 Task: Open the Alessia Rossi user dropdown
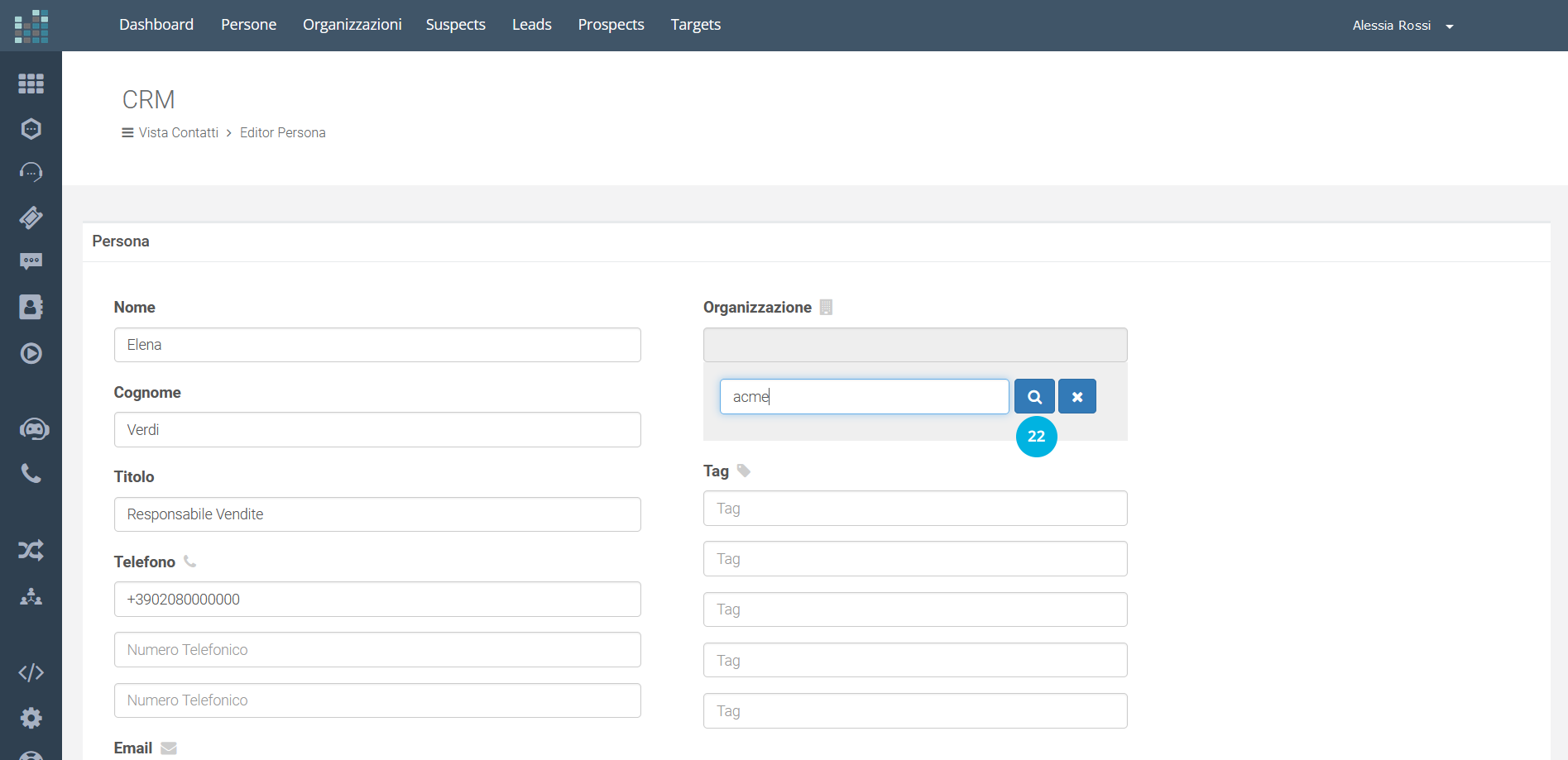tap(1403, 26)
